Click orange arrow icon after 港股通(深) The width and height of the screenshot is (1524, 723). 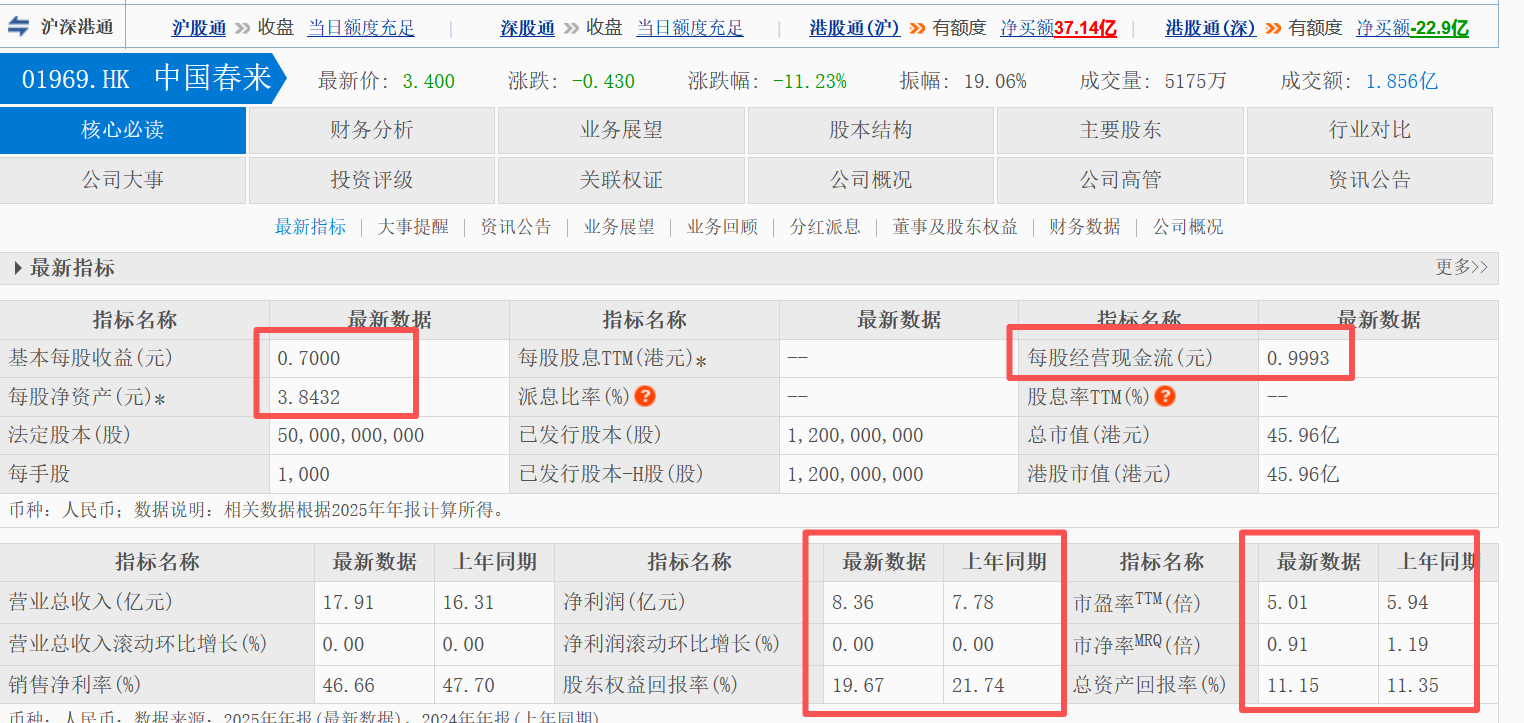[1273, 28]
